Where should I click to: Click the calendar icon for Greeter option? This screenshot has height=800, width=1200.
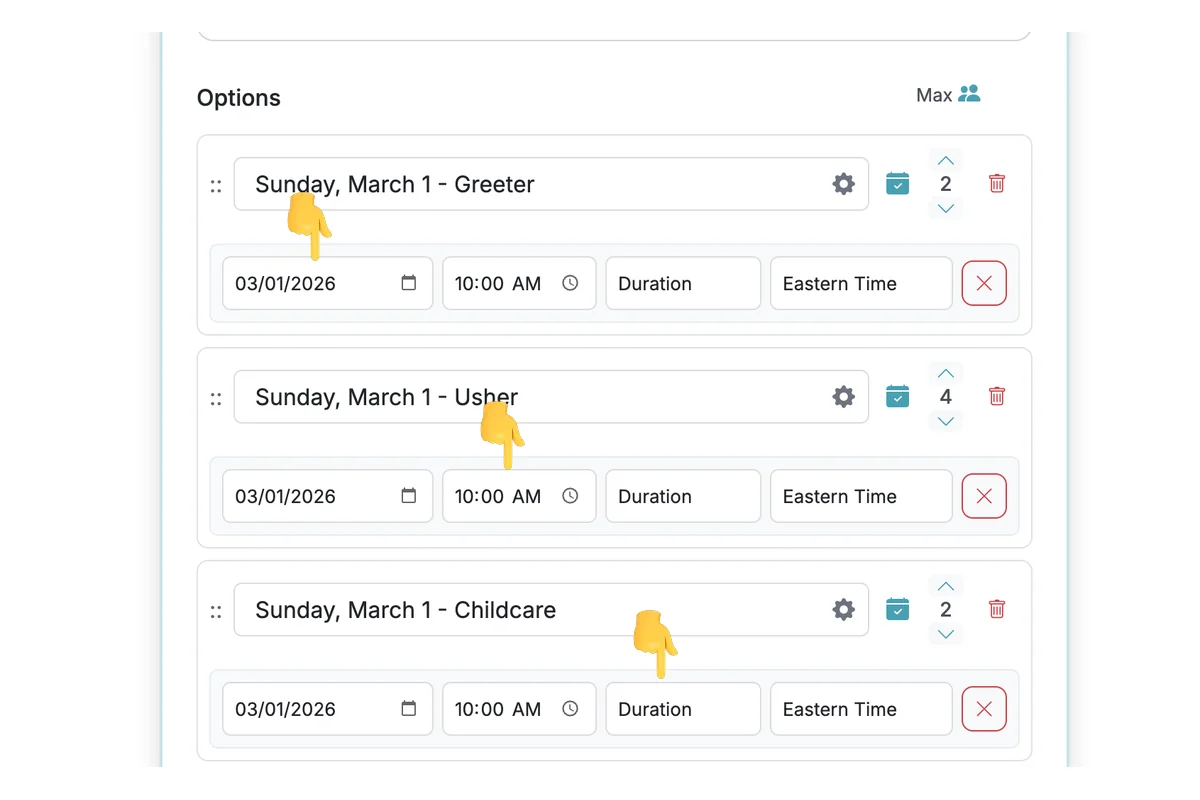pyautogui.click(x=898, y=184)
